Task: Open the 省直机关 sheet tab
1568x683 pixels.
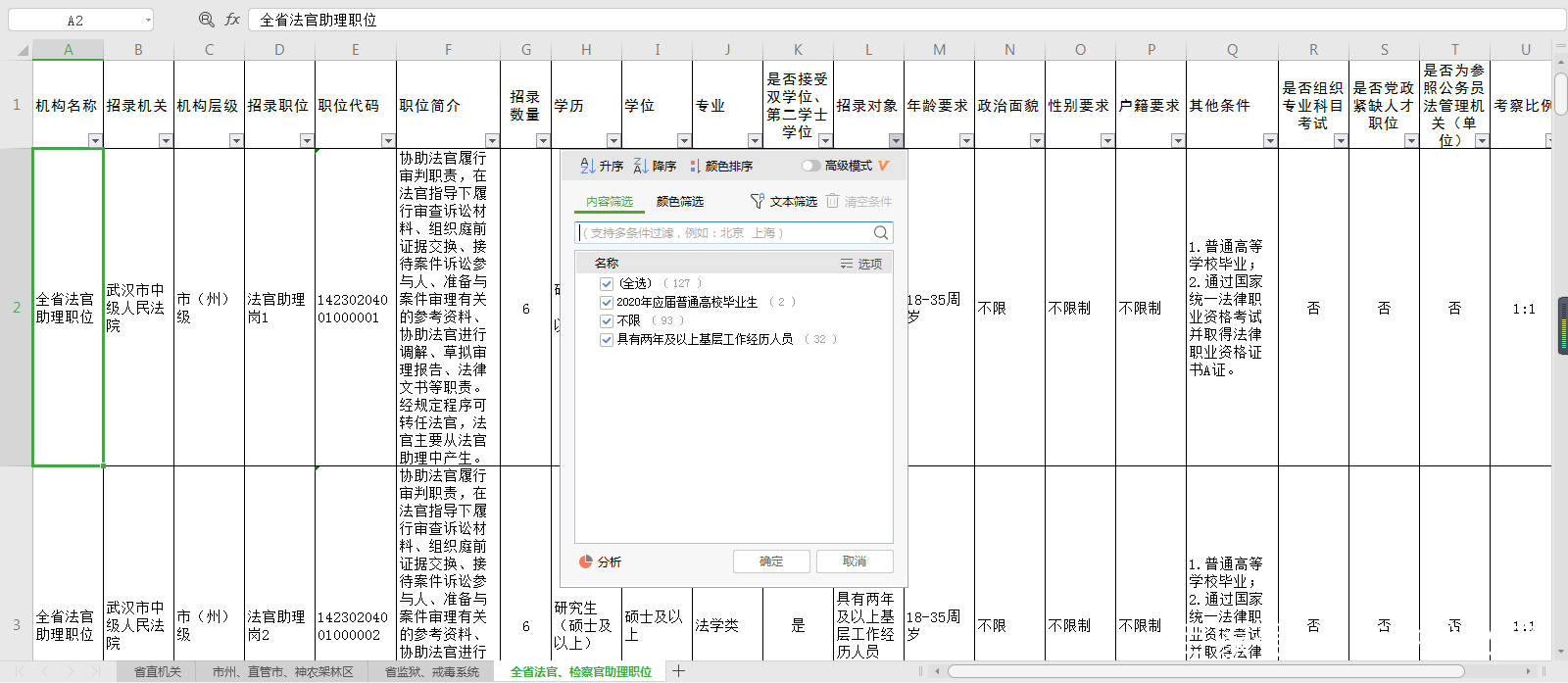Action: 158,671
